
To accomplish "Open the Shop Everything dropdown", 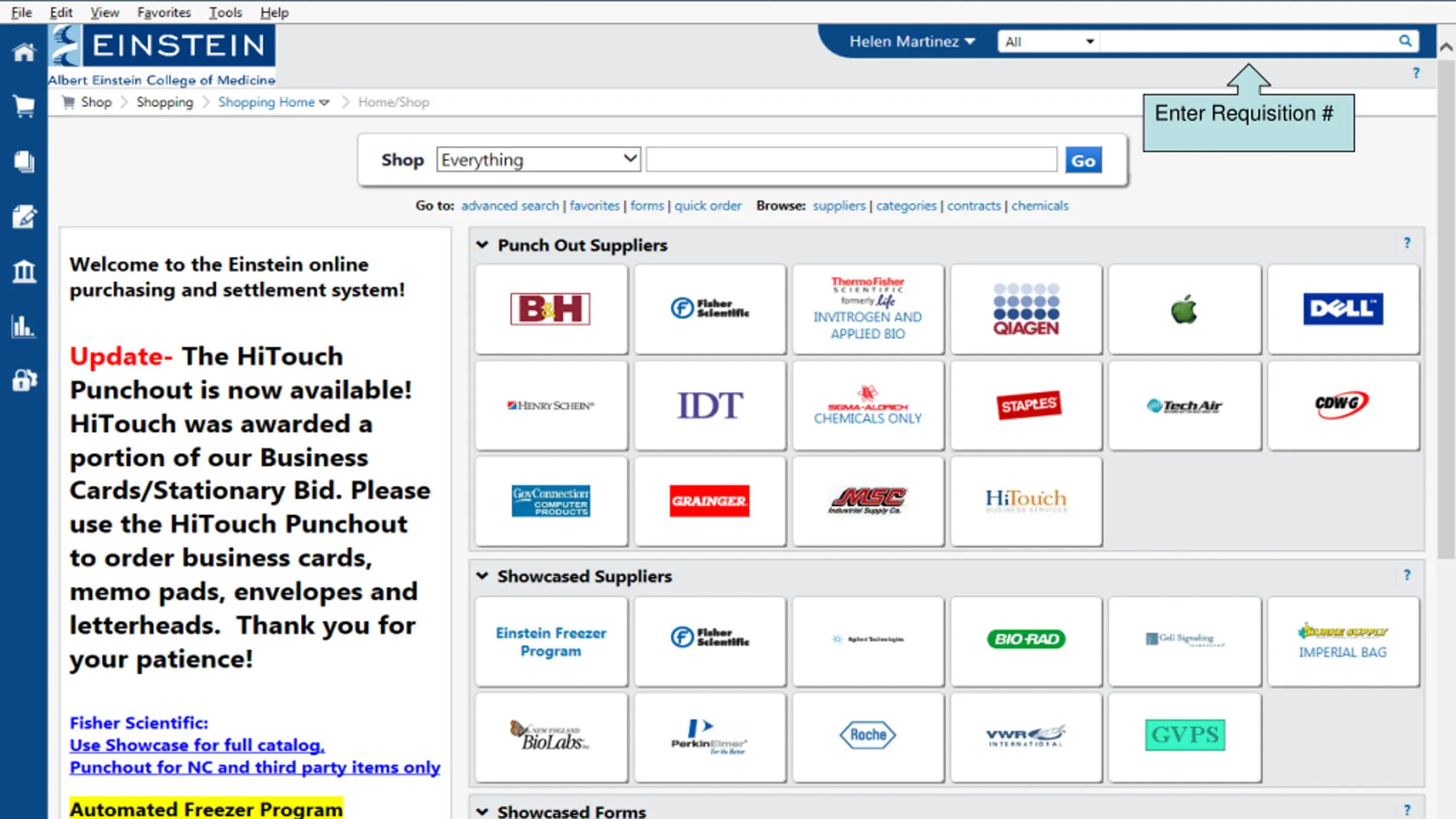I will (538, 160).
